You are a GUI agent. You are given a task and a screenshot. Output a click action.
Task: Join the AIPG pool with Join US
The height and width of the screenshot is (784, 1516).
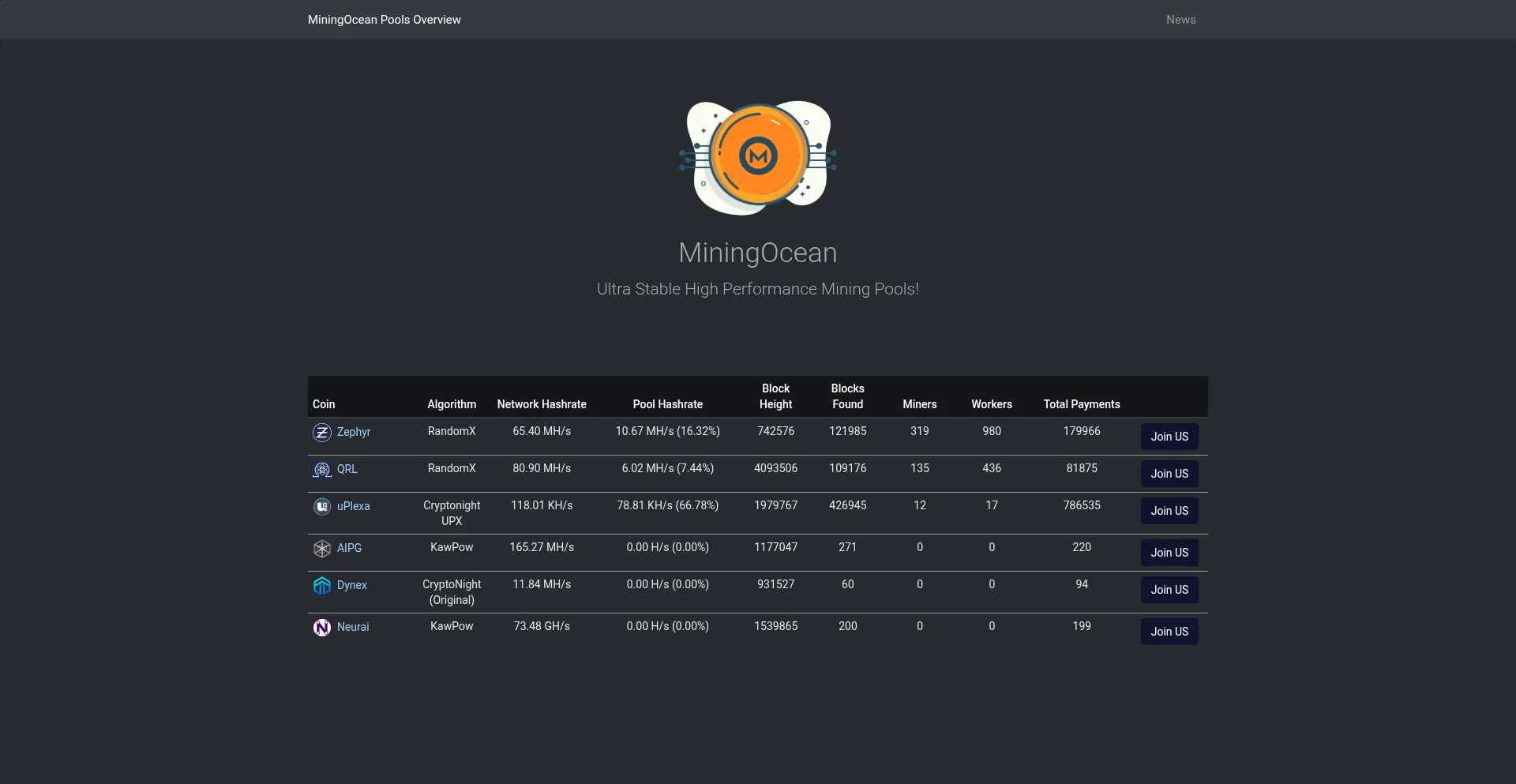[1169, 553]
